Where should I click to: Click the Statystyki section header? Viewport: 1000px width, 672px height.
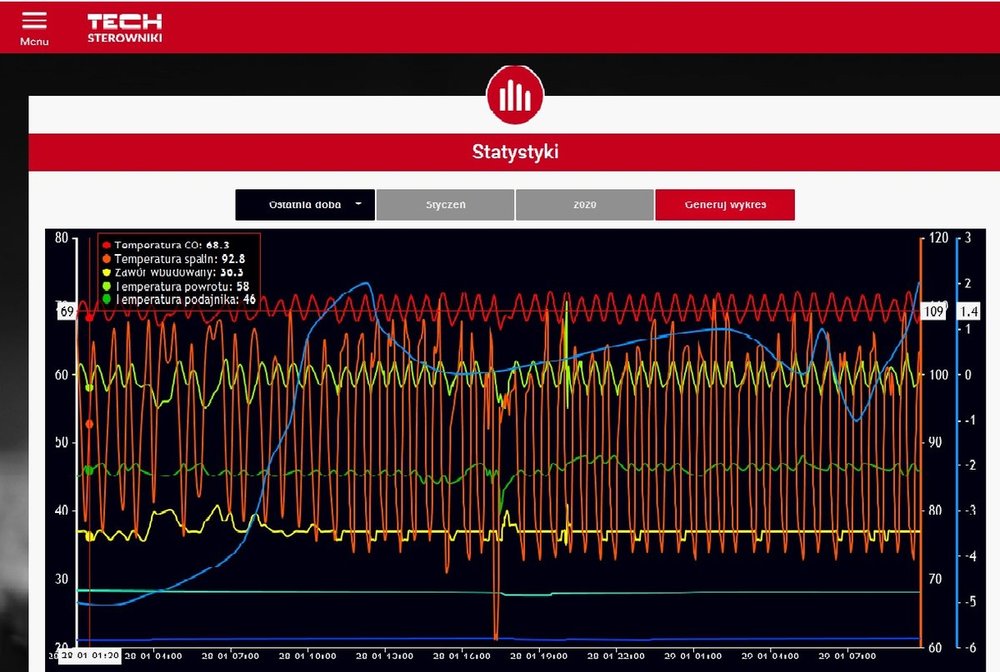click(514, 153)
